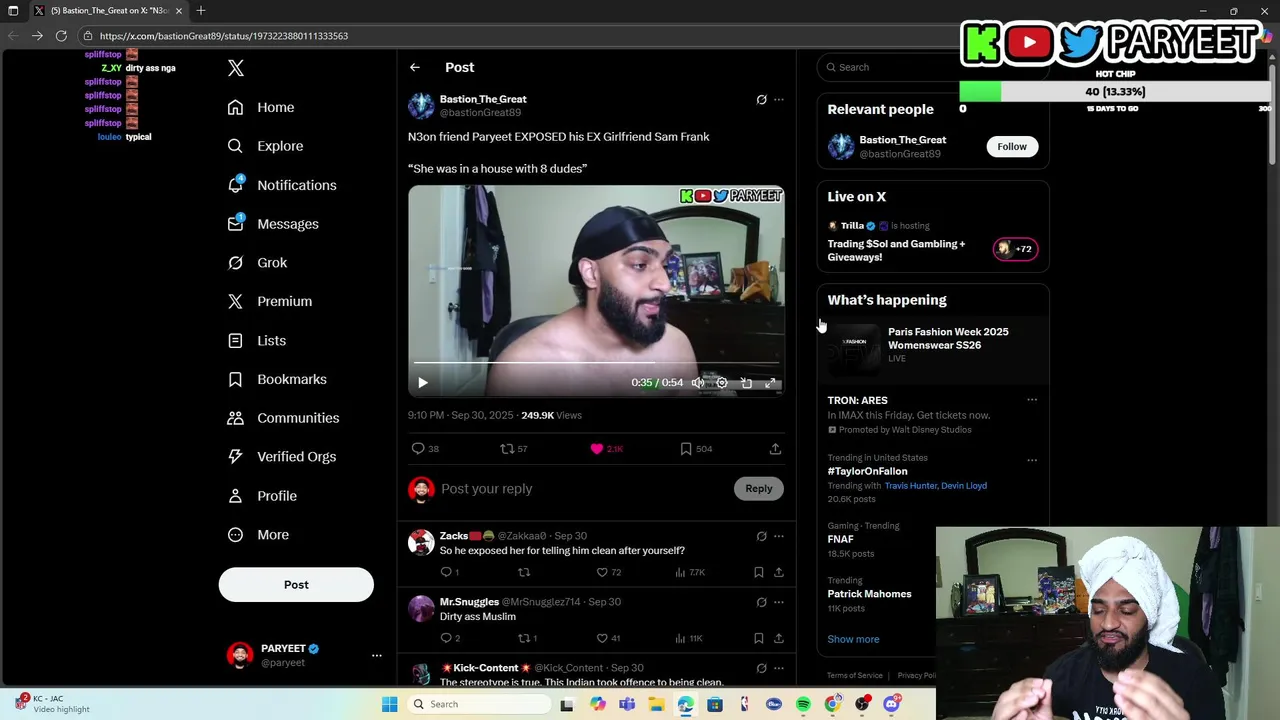Click the white Post button

tap(296, 585)
